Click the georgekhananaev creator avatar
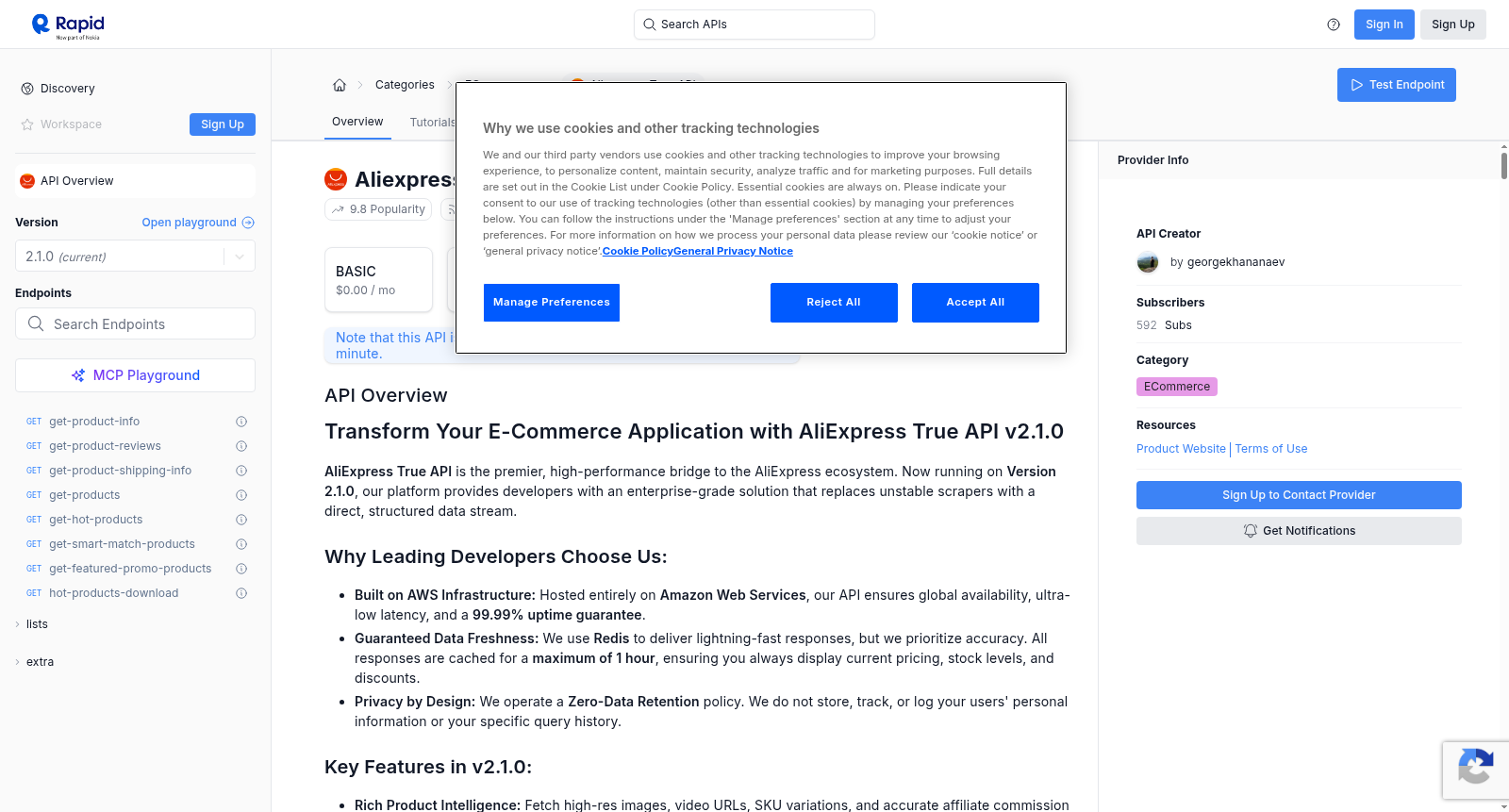1509x812 pixels. pyautogui.click(x=1148, y=262)
